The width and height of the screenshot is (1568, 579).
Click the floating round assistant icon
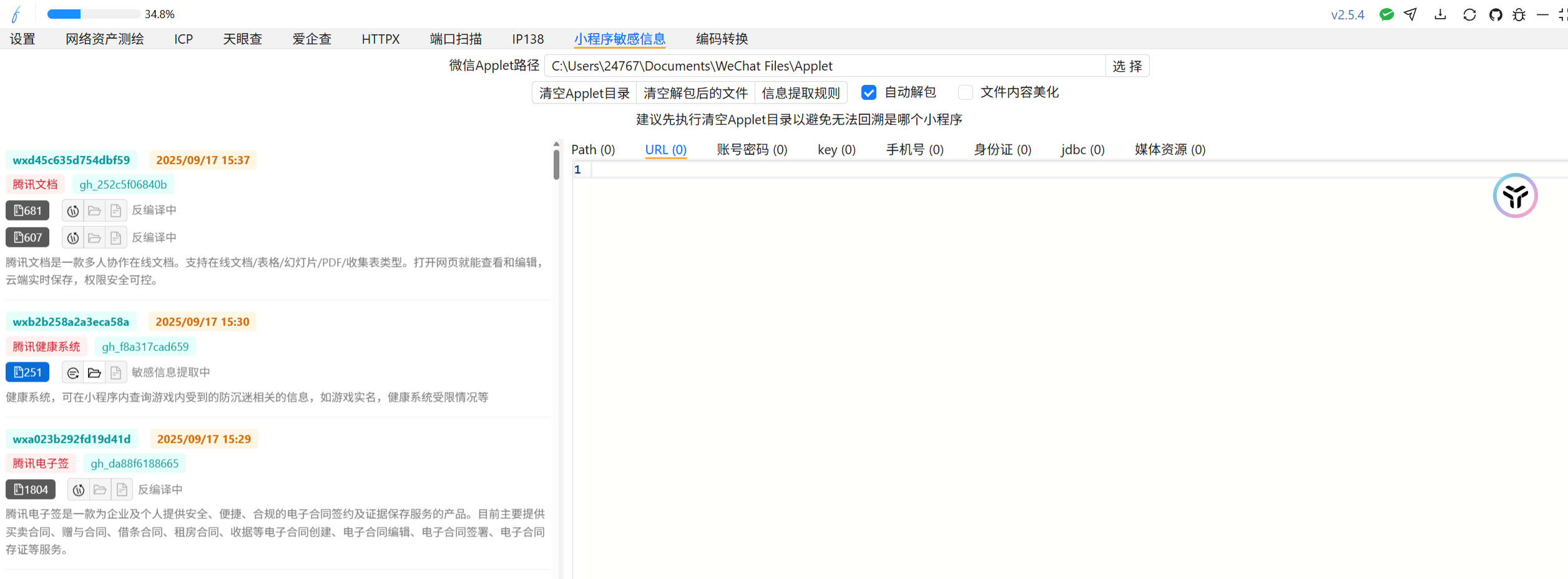click(x=1515, y=195)
